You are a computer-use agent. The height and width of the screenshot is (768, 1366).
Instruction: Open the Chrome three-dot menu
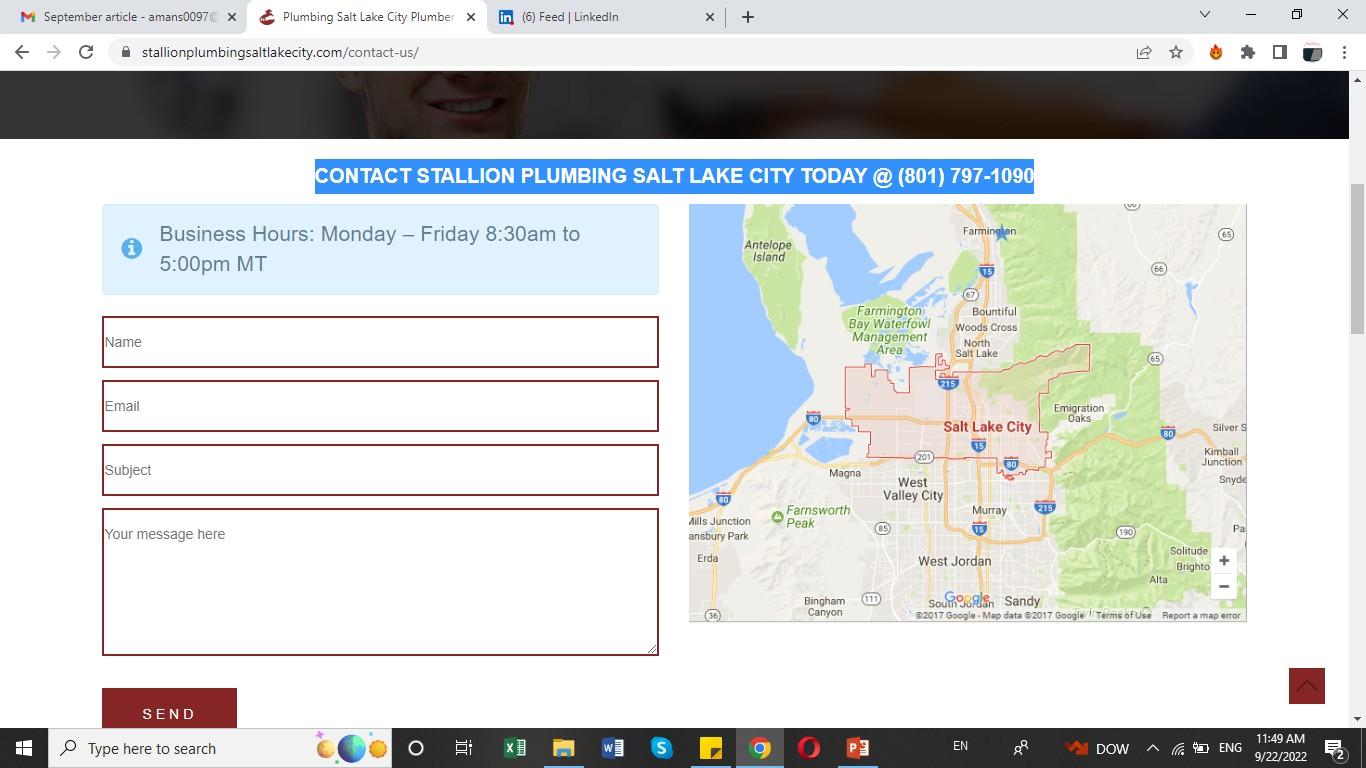click(x=1344, y=52)
